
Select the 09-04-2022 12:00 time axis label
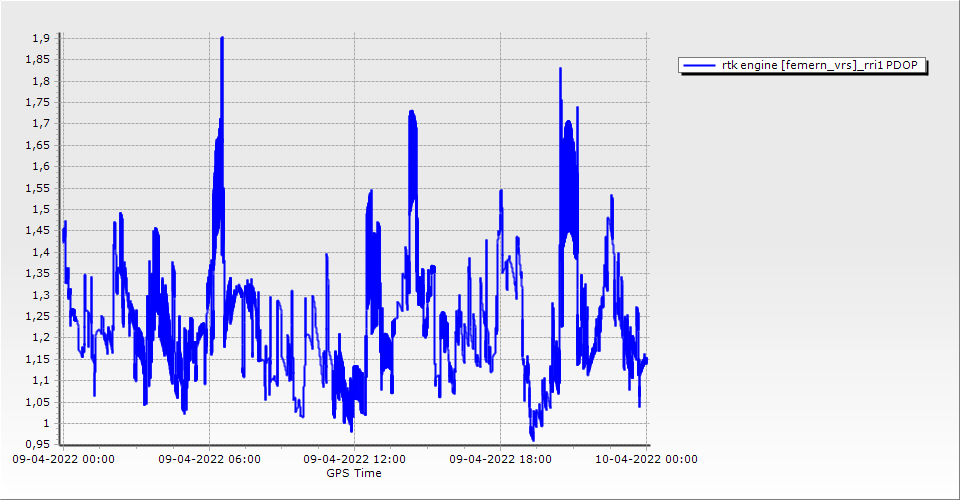coord(354,460)
